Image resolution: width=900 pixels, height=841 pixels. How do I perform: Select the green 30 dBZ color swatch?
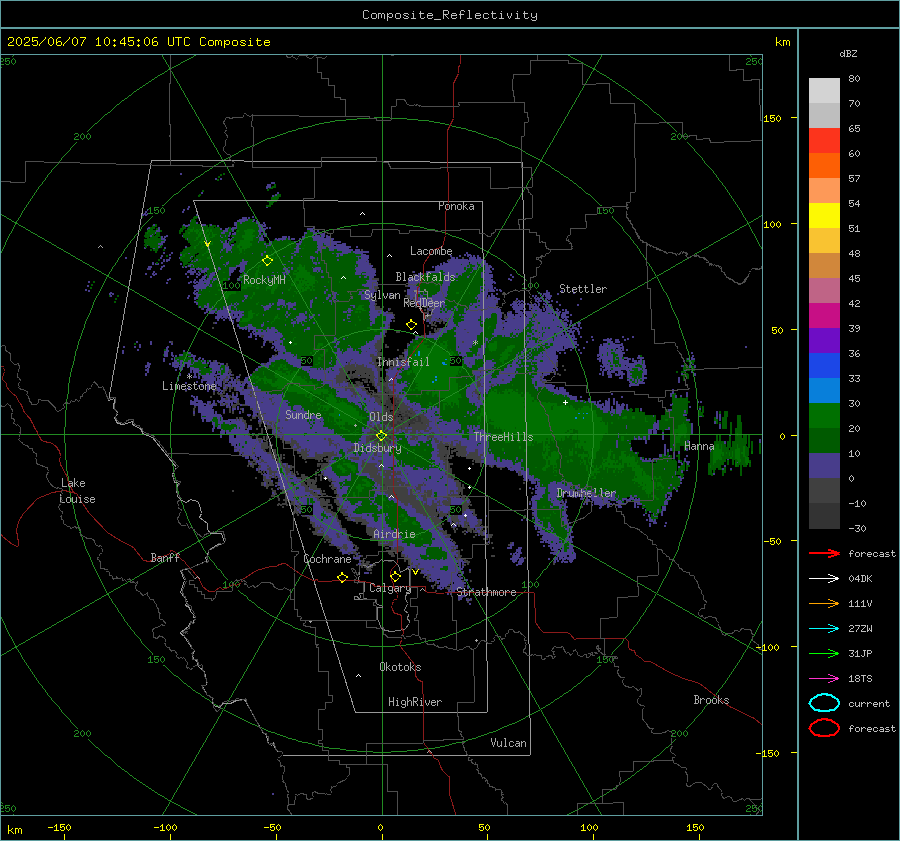(824, 415)
